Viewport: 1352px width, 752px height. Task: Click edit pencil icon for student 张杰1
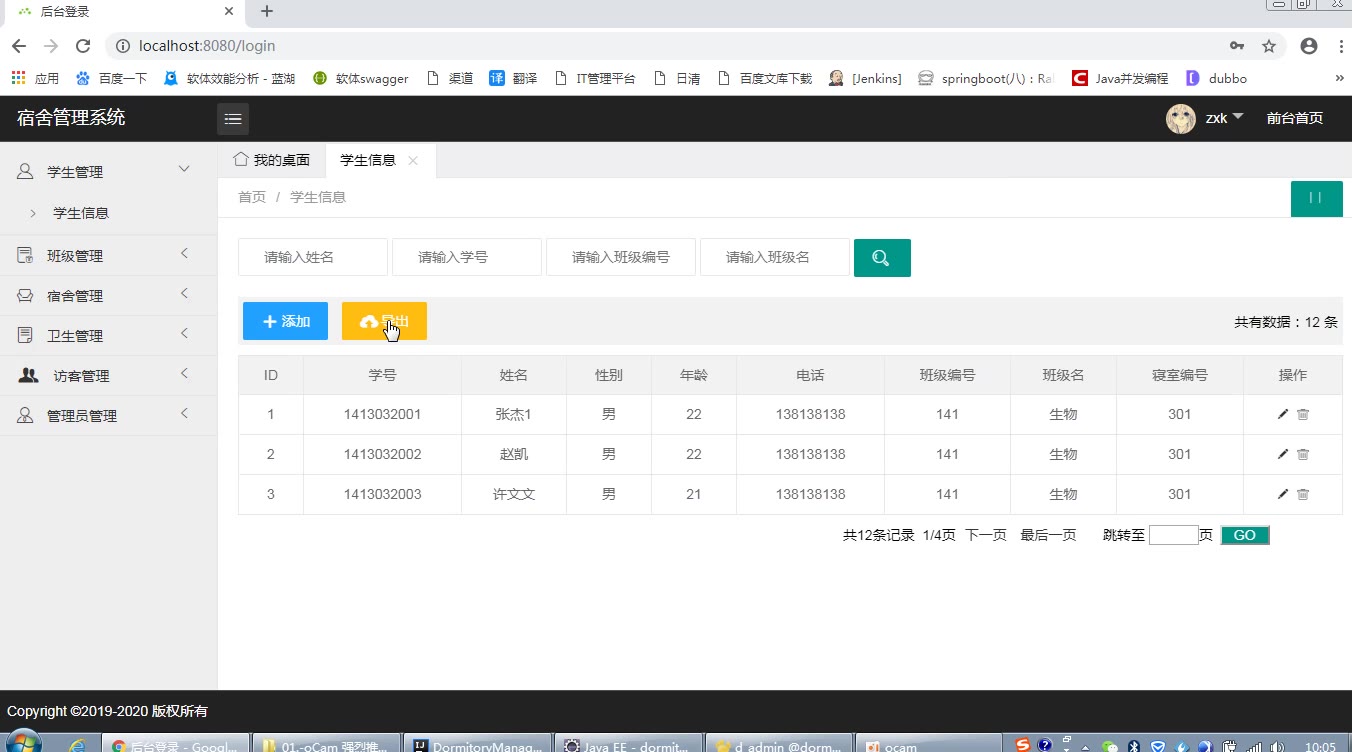pyautogui.click(x=1283, y=414)
